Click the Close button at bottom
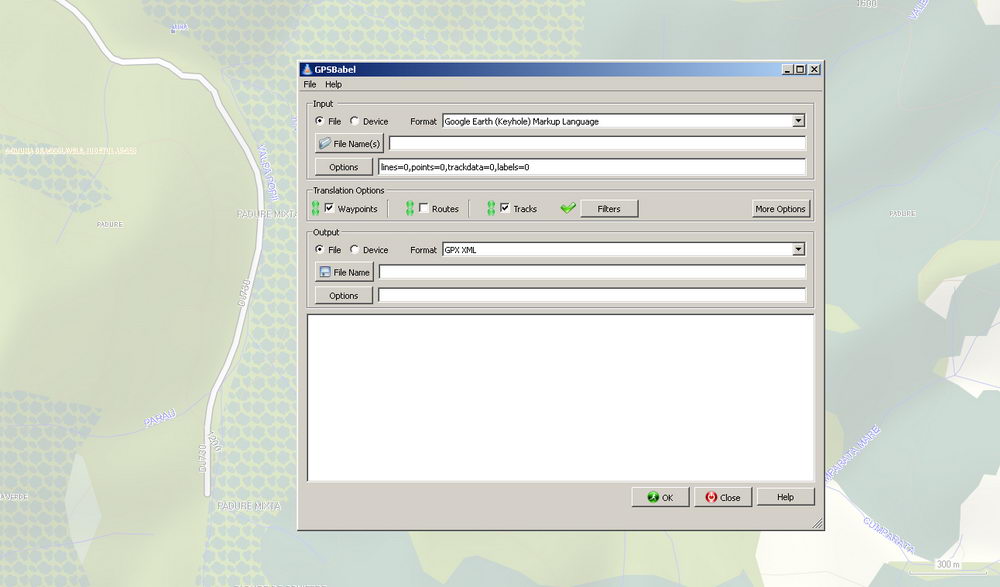This screenshot has width=1000, height=587. pyautogui.click(x=723, y=497)
